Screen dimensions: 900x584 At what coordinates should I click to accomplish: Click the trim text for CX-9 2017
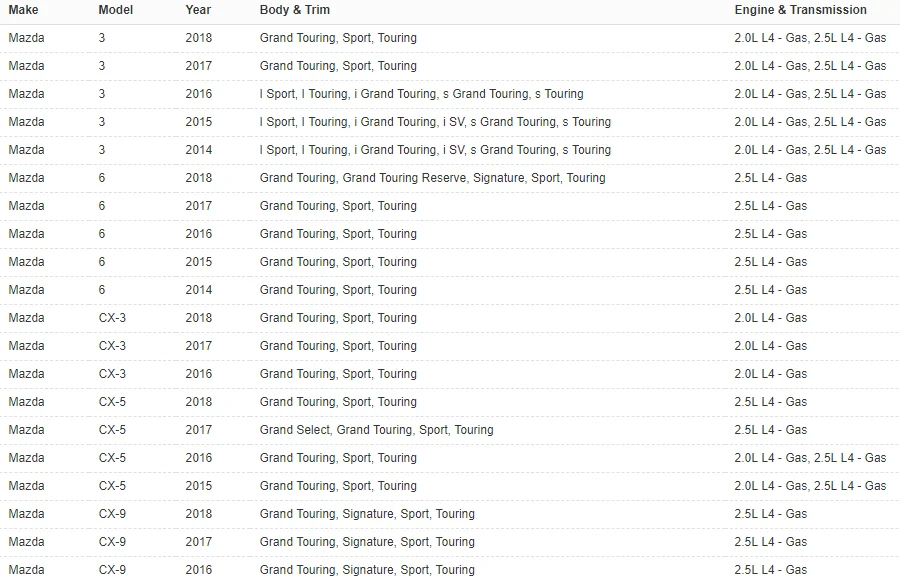coord(367,542)
